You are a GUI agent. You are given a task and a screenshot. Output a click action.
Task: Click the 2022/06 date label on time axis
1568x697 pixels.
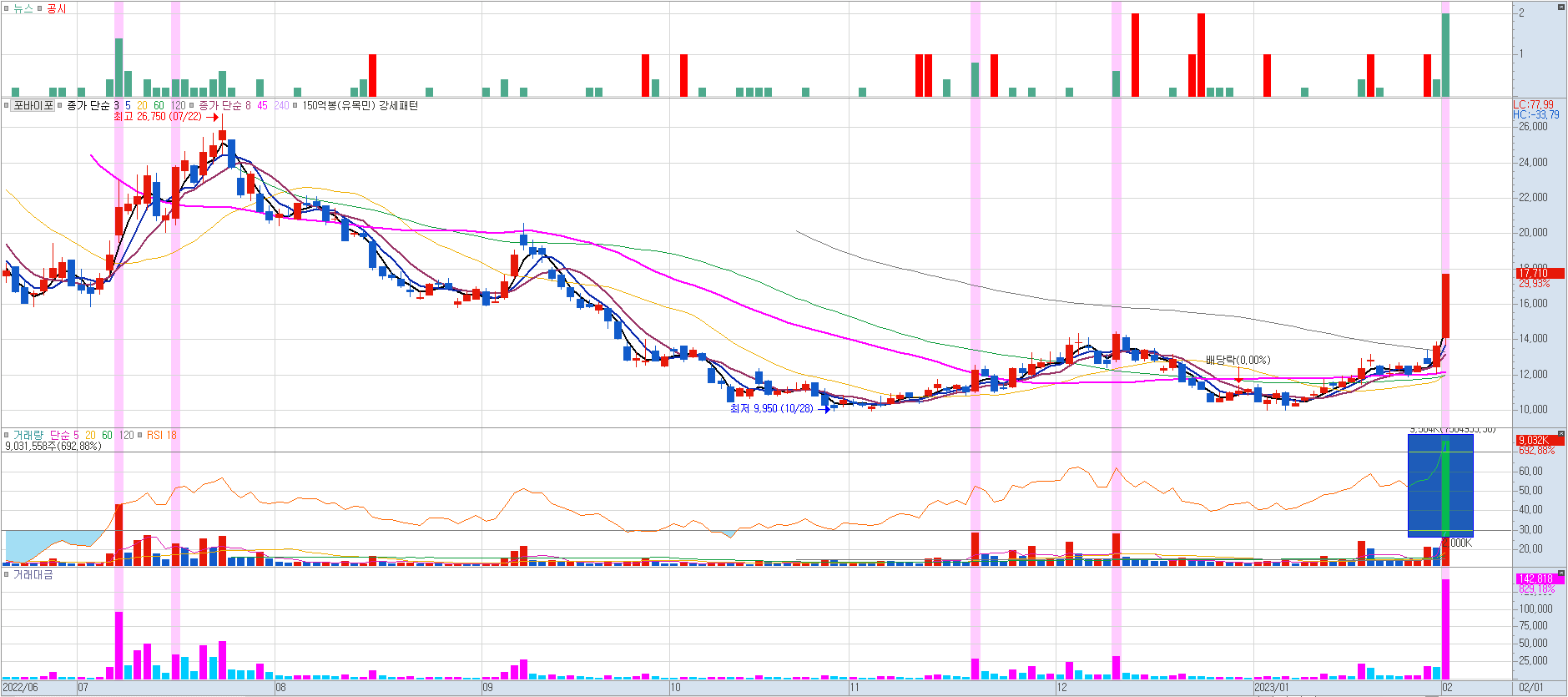point(20,688)
